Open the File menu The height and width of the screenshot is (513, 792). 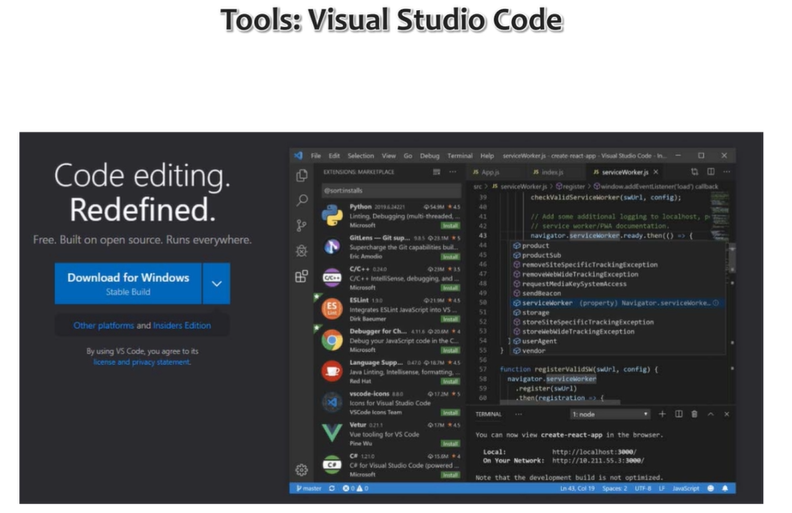click(316, 156)
